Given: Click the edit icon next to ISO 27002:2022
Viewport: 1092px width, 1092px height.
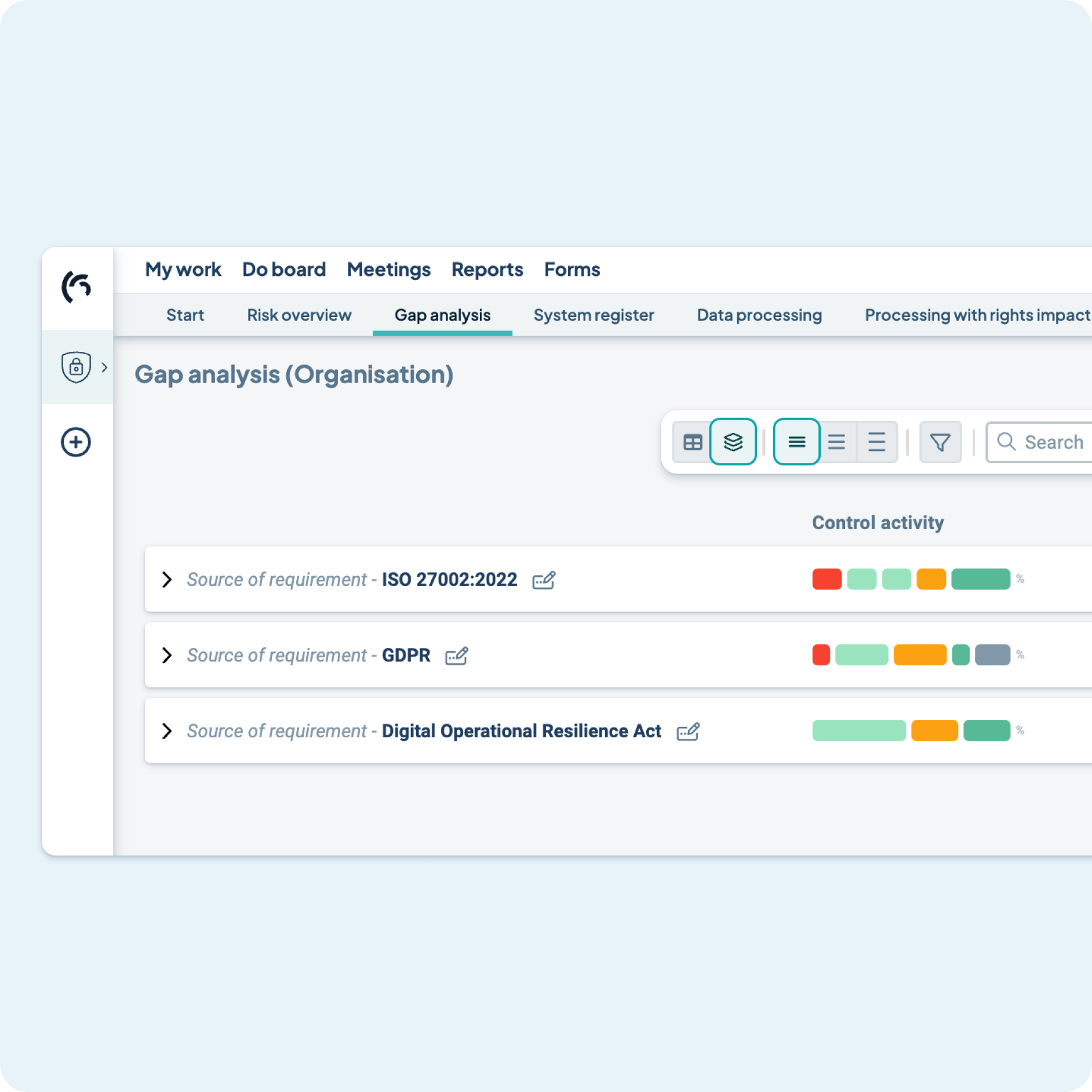Looking at the screenshot, I should click(544, 580).
